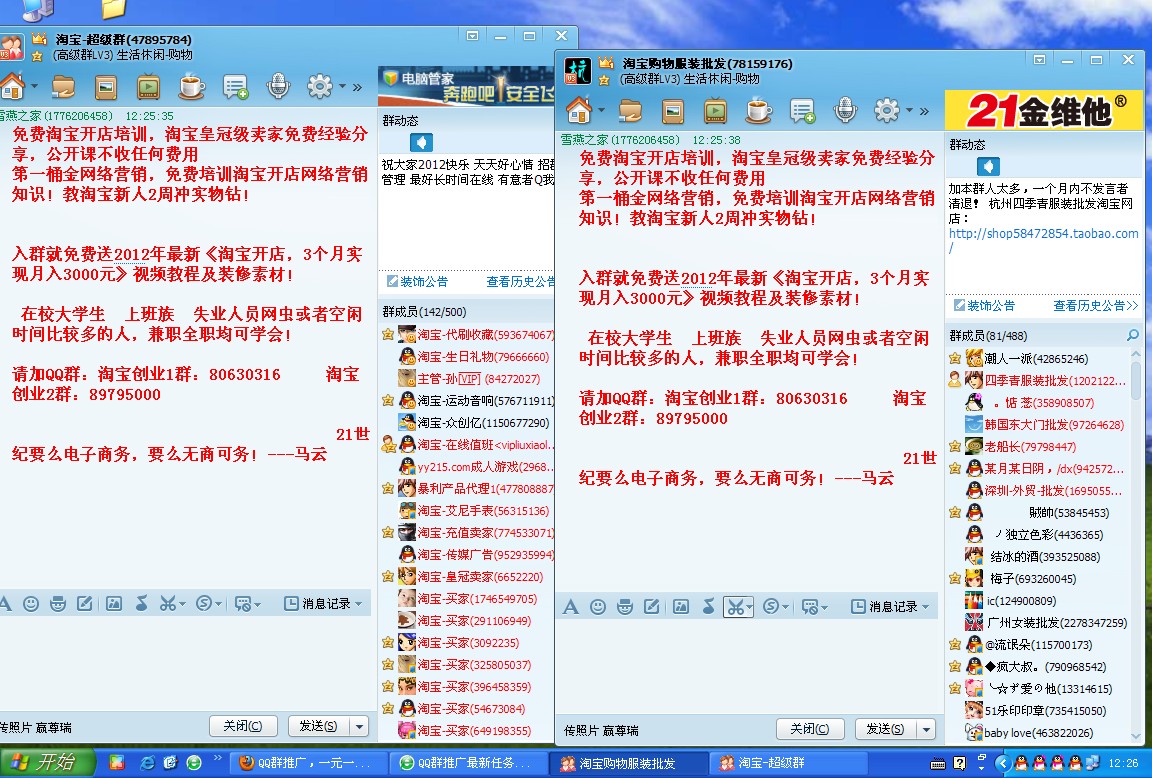Launch the group video icon in 淘宝-超级群
The width and height of the screenshot is (1152, 778).
(148, 87)
